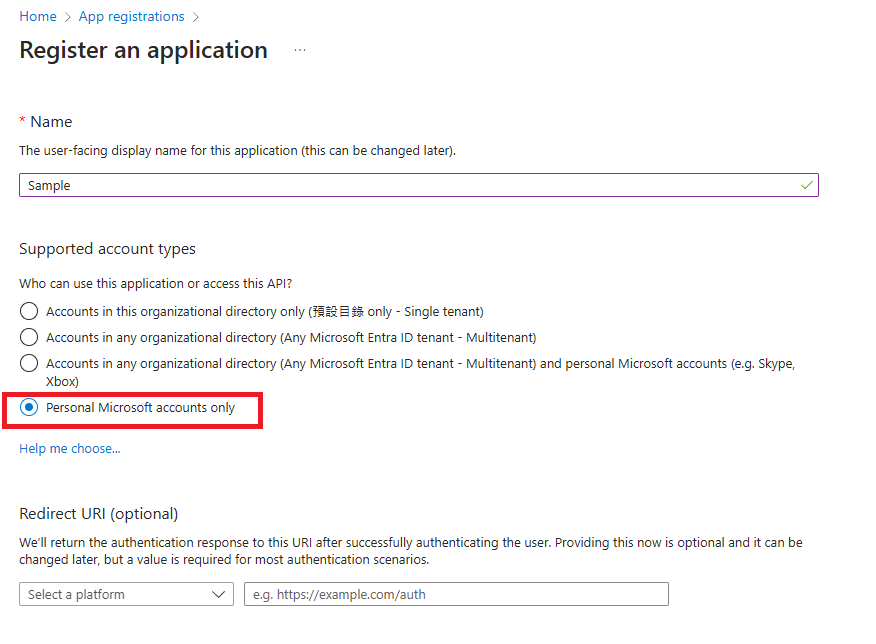
Task: Click the chevron following App registrations breadcrumb
Action: pos(196,17)
